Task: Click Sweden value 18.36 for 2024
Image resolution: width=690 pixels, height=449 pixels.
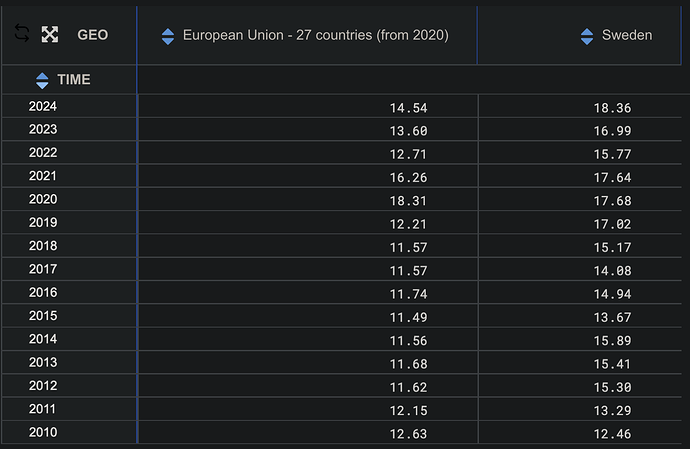Action: [612, 108]
